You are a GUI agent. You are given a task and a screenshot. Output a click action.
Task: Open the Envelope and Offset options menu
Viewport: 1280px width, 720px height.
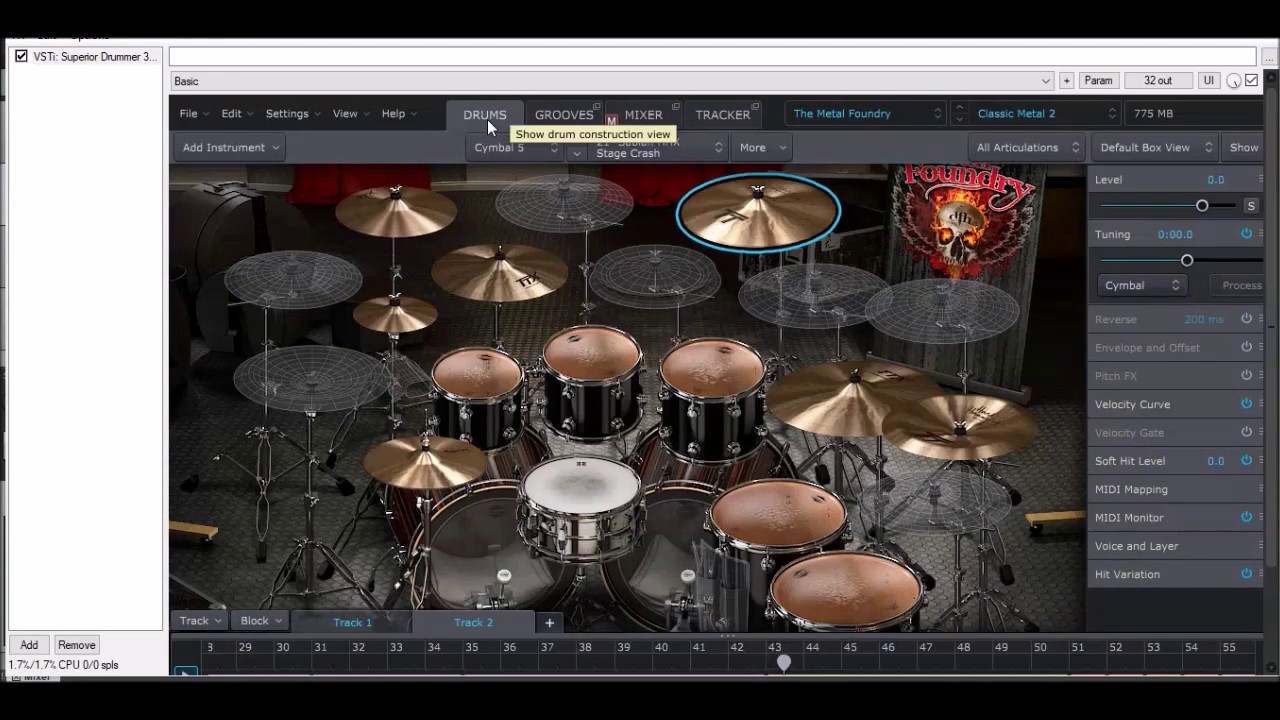pos(1261,347)
